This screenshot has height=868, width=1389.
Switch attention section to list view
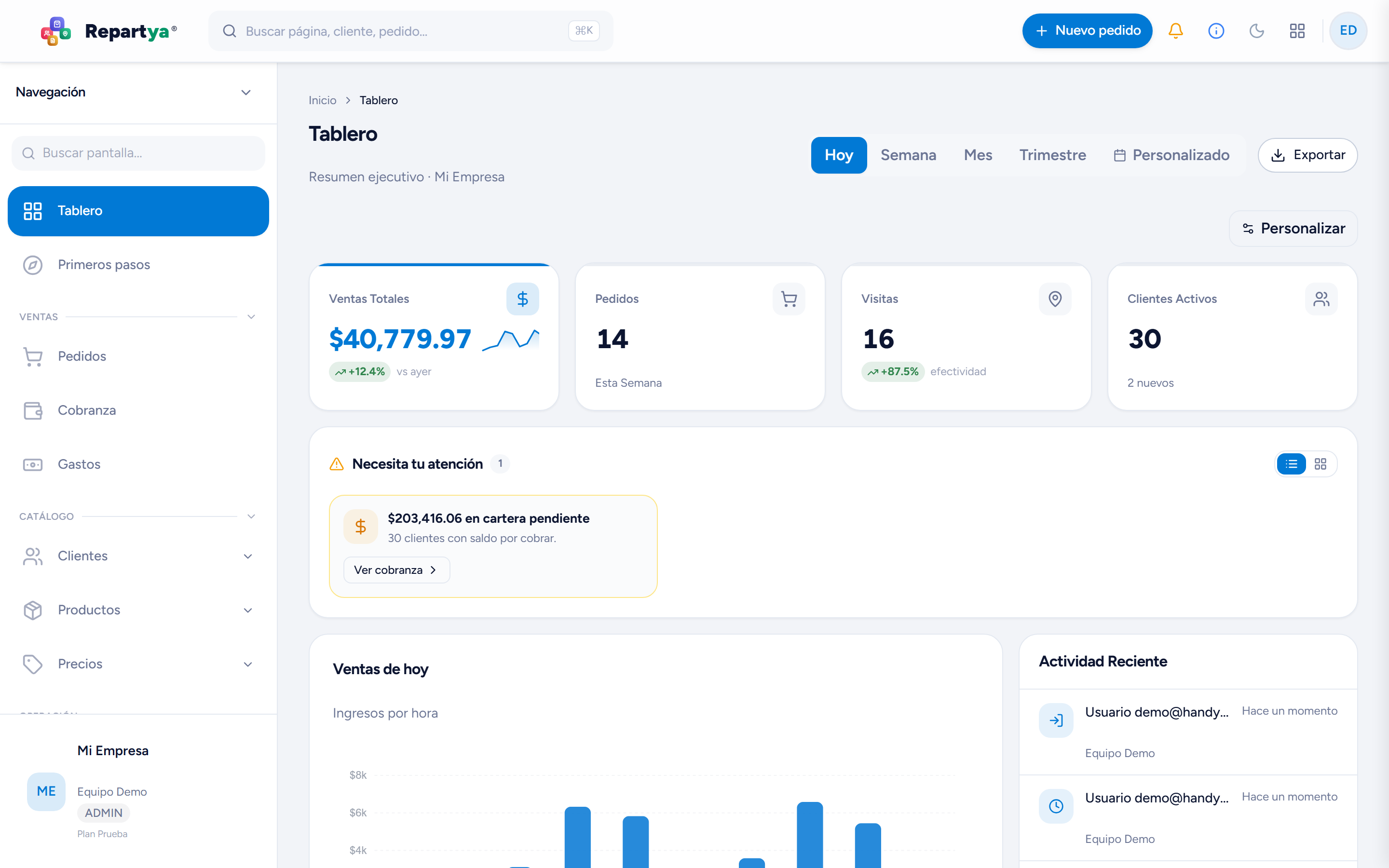1292,464
